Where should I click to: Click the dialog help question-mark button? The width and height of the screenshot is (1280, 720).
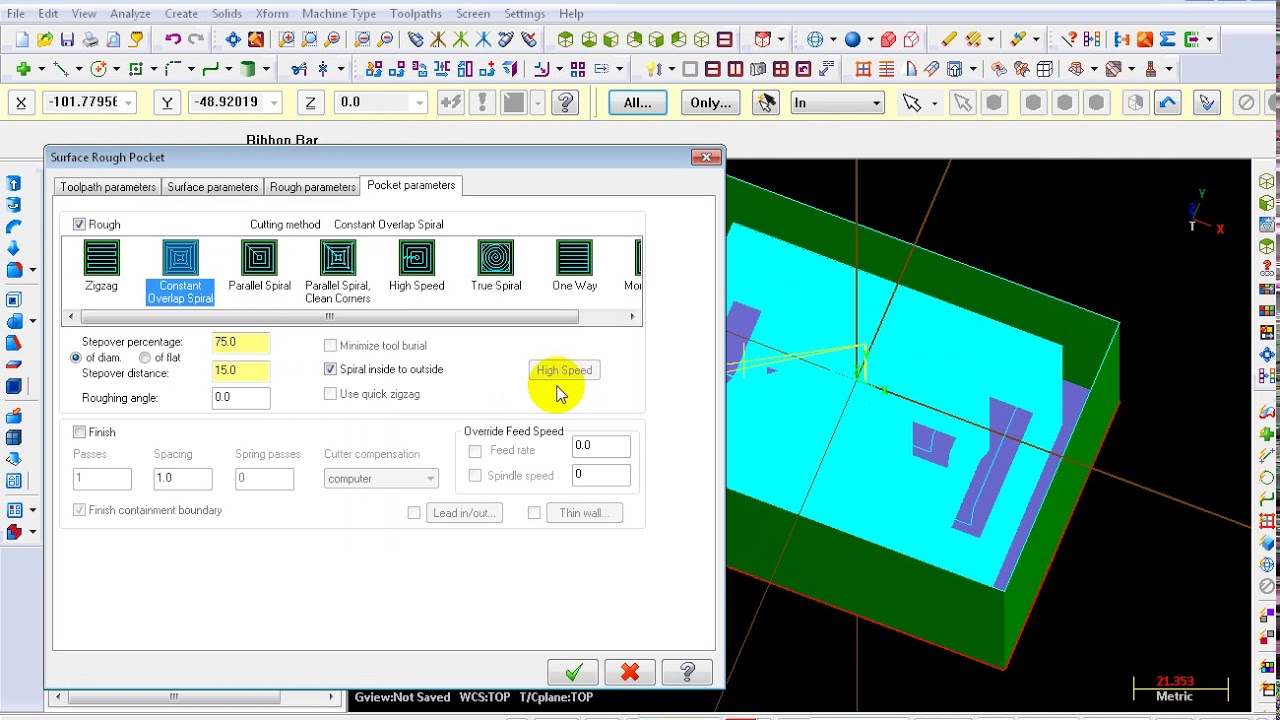coord(687,672)
